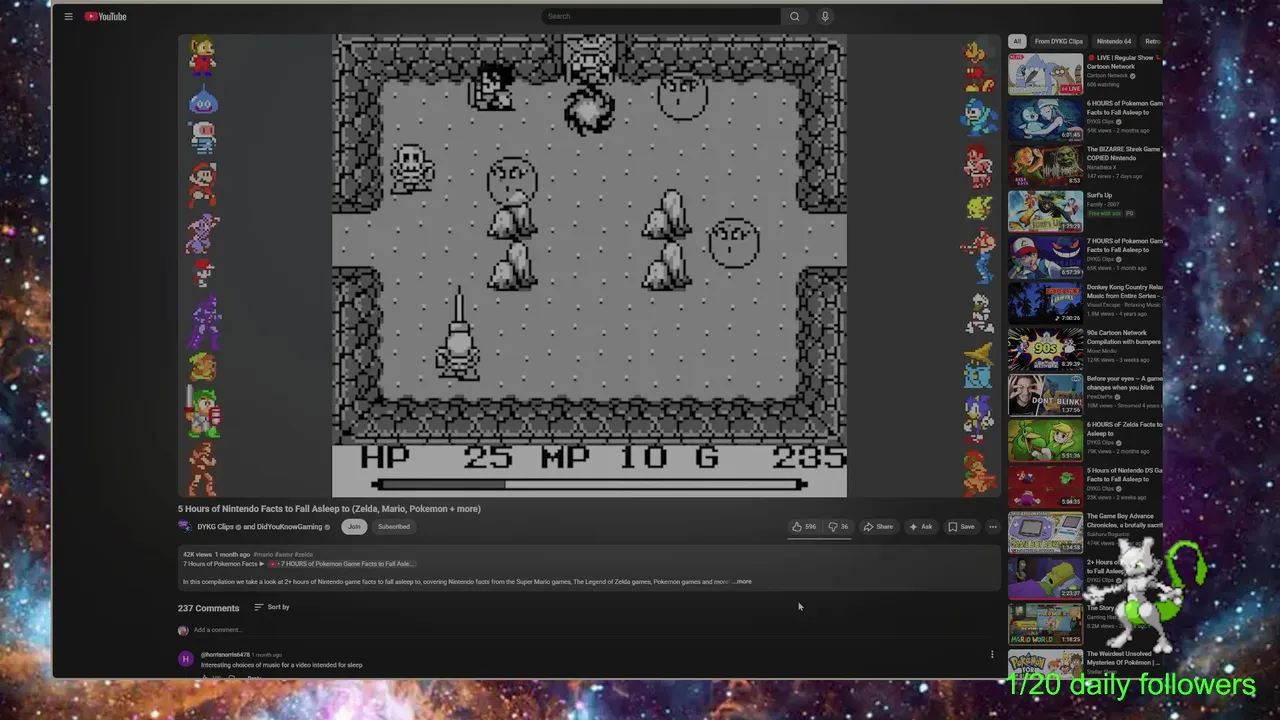Screen dimensions: 1280x720
Task: Click the Add a comment field
Action: [x=590, y=630]
